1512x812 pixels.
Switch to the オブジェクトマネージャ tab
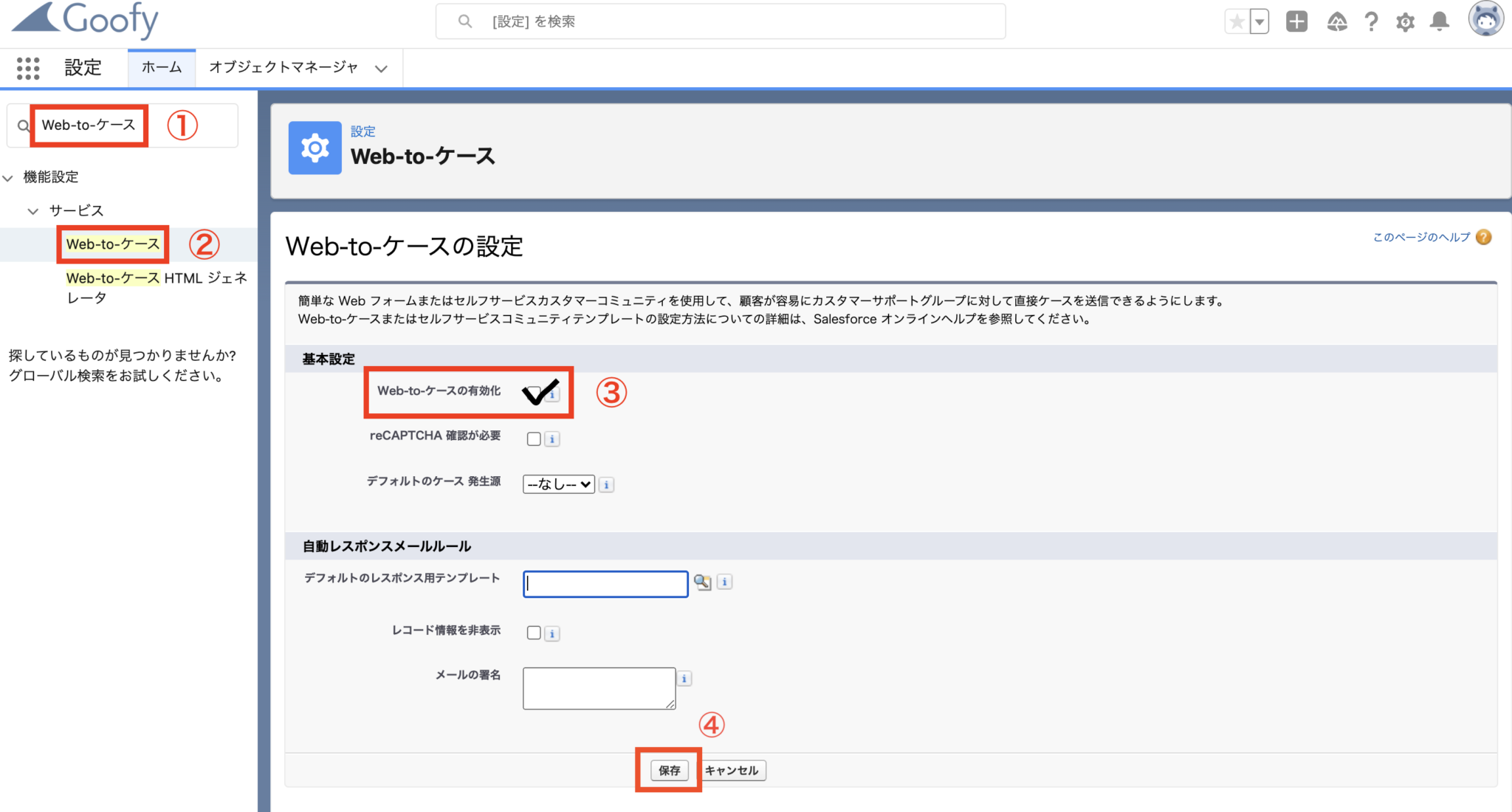coord(284,67)
